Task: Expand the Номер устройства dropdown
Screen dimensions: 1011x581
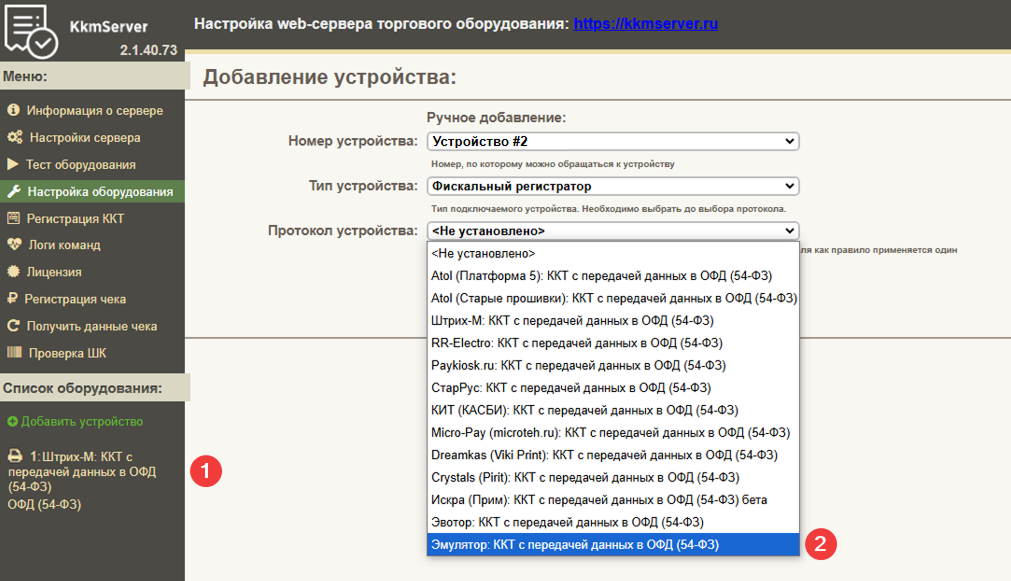Action: click(613, 141)
